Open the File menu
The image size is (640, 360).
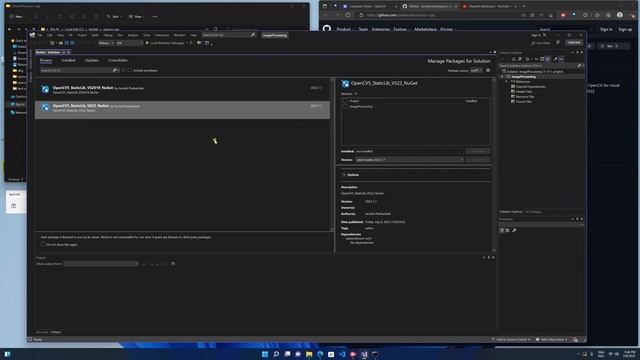[x=40, y=36]
